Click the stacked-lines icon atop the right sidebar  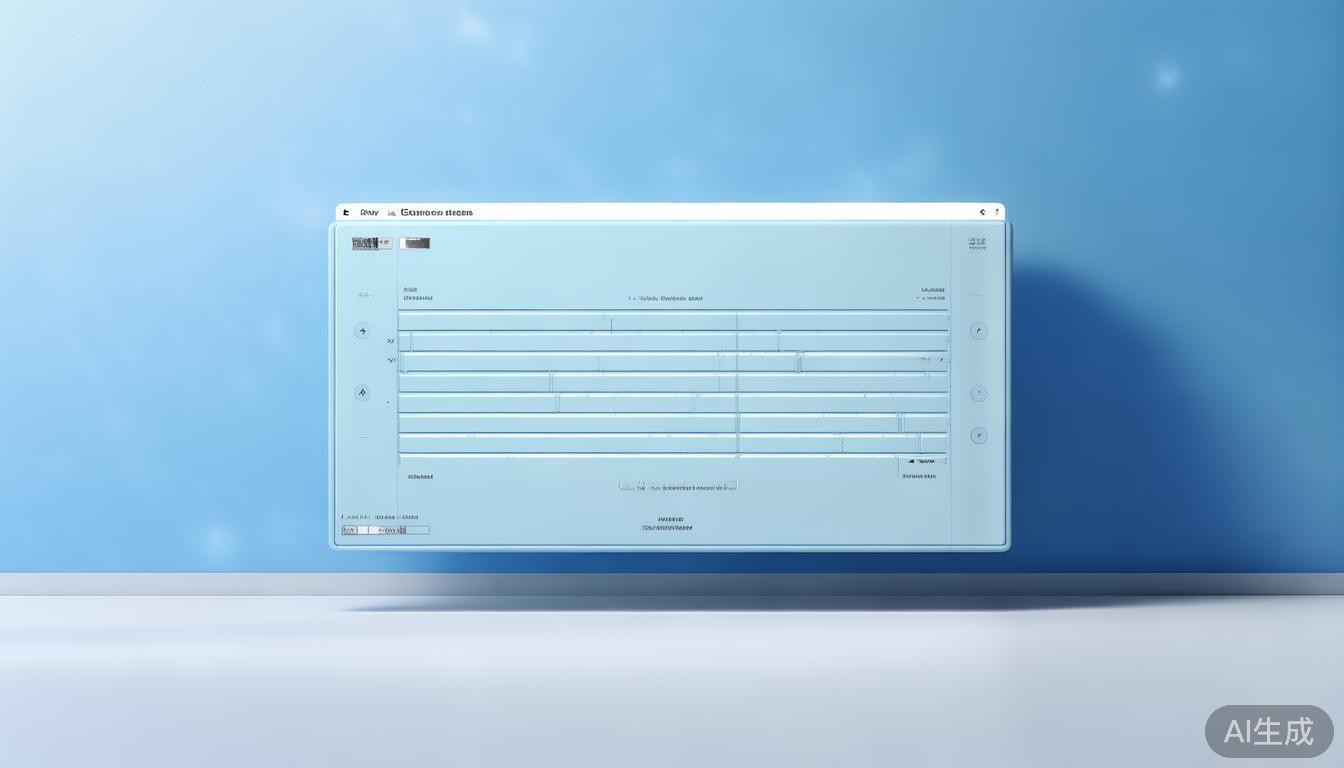tap(976, 243)
